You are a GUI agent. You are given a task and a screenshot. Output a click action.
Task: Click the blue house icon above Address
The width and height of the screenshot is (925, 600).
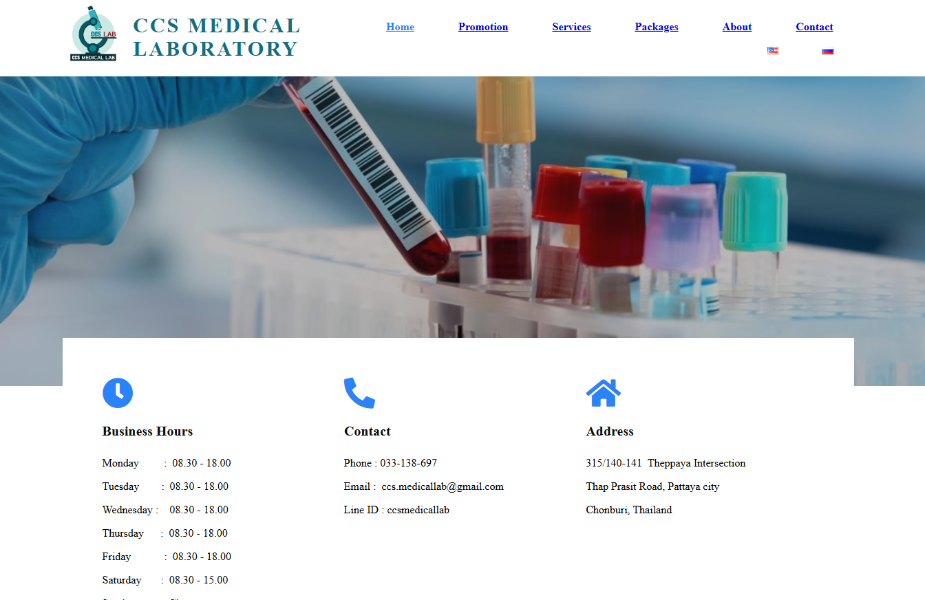click(x=603, y=393)
